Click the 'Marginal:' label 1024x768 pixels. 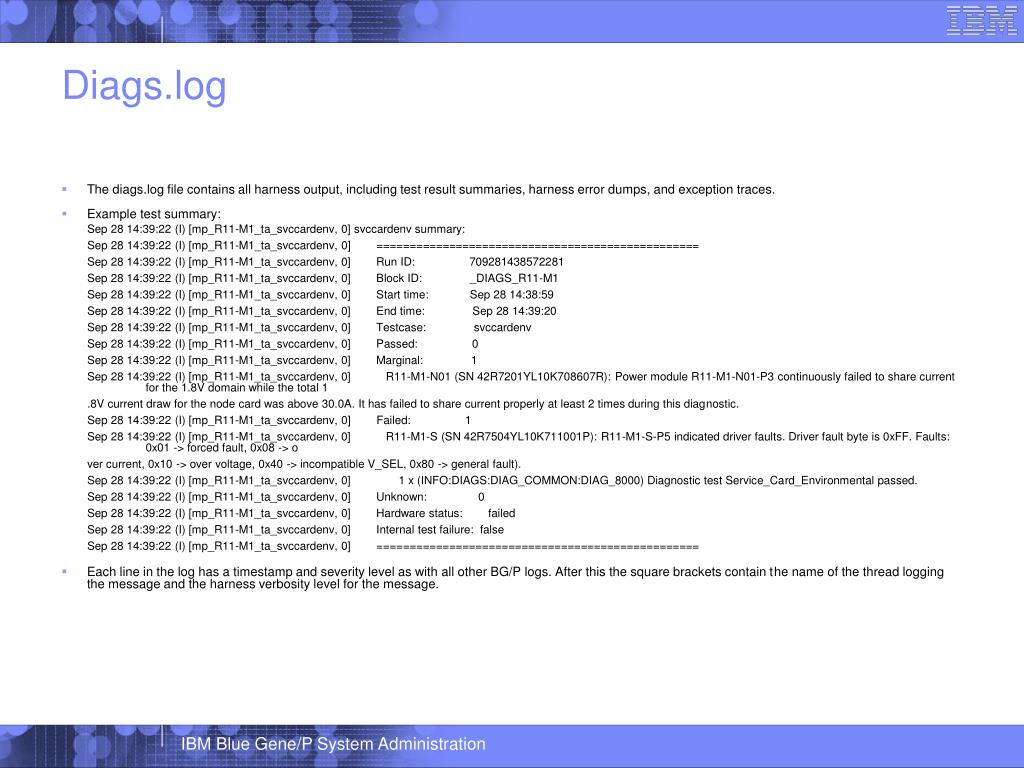(x=400, y=360)
